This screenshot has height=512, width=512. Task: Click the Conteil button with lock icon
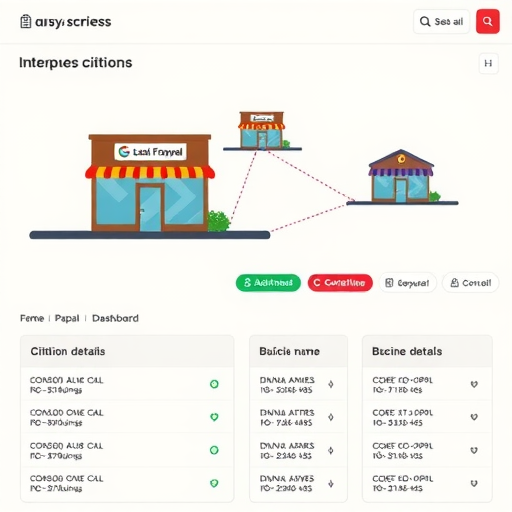pos(470,283)
